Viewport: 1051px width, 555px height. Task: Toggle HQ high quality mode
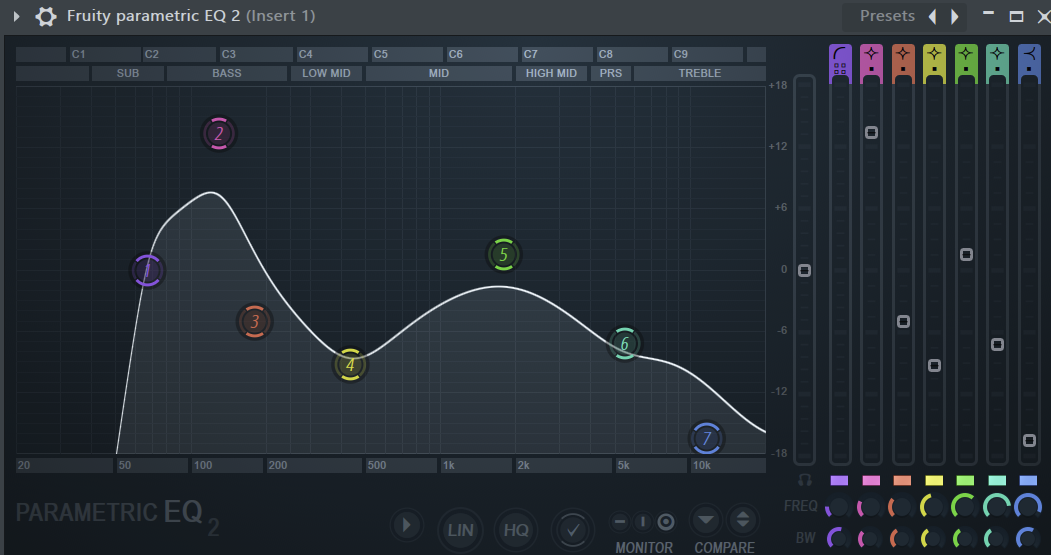point(516,531)
